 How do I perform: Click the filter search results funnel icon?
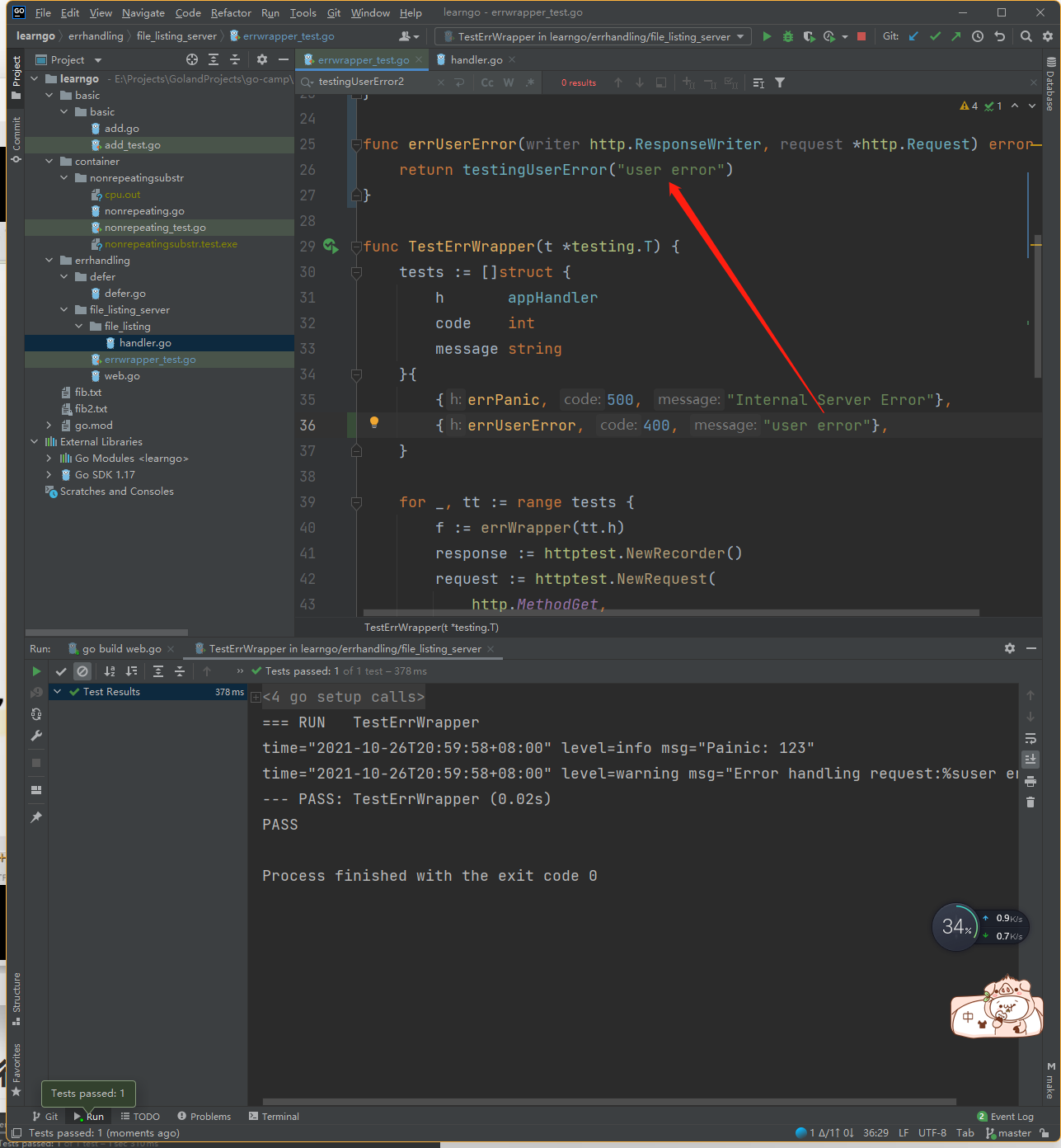point(780,82)
